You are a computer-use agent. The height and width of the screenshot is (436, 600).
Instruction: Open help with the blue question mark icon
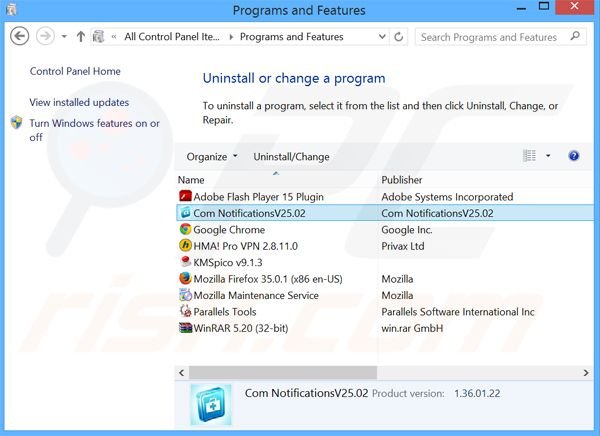click(x=574, y=156)
